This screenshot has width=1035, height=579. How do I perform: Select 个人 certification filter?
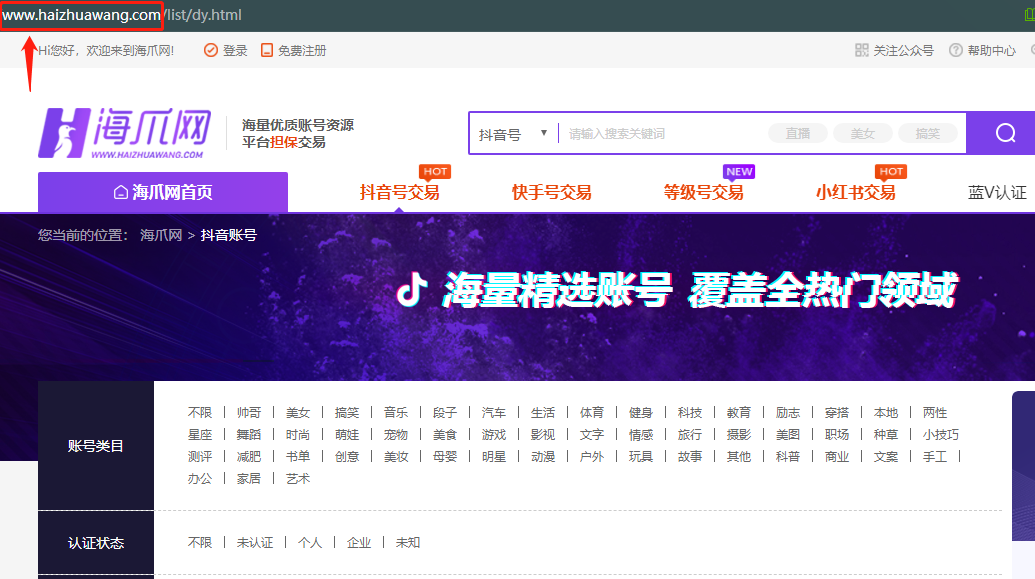pyautogui.click(x=310, y=542)
